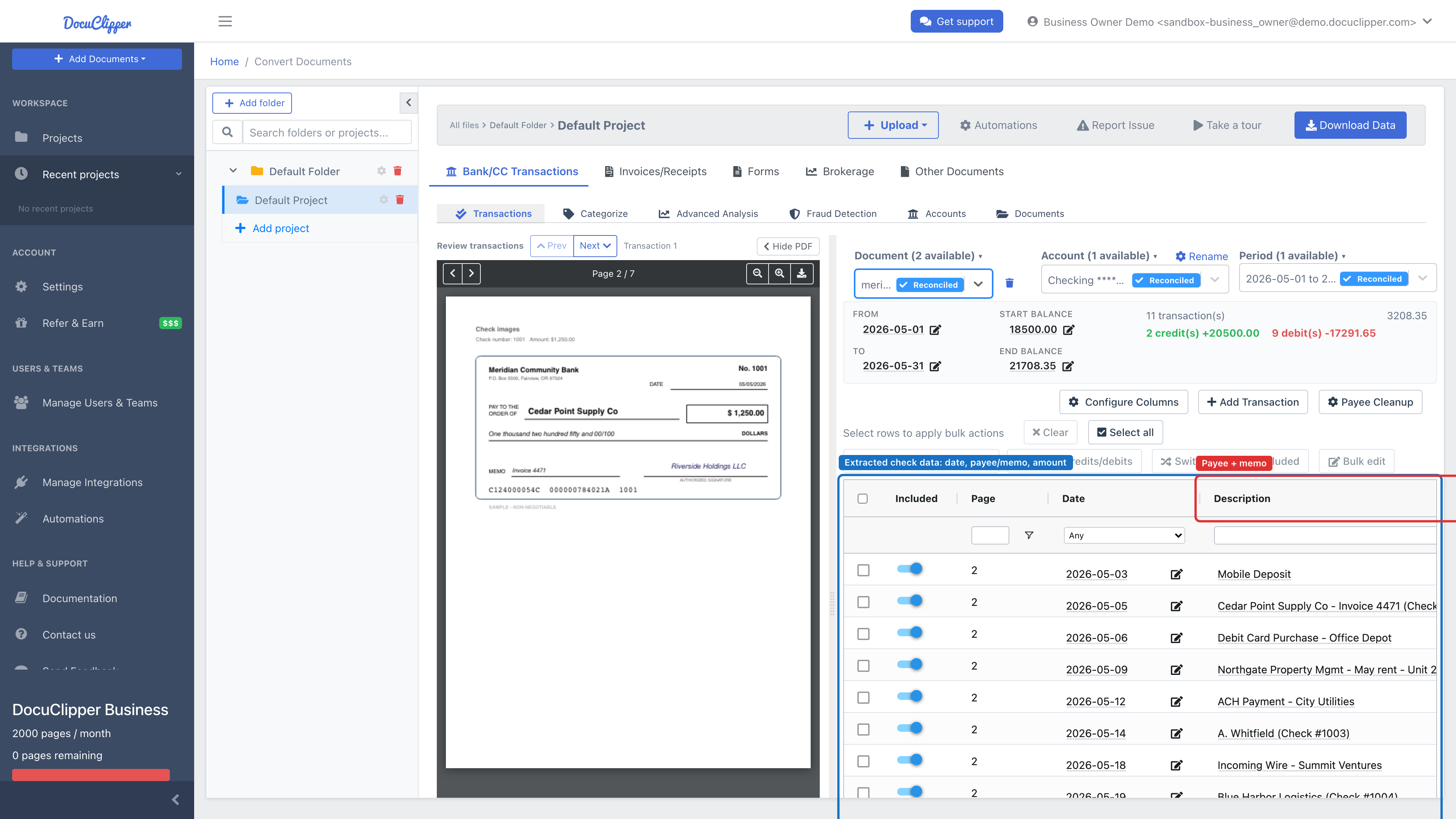Toggle Included switch for Mobile Deposit

point(910,569)
